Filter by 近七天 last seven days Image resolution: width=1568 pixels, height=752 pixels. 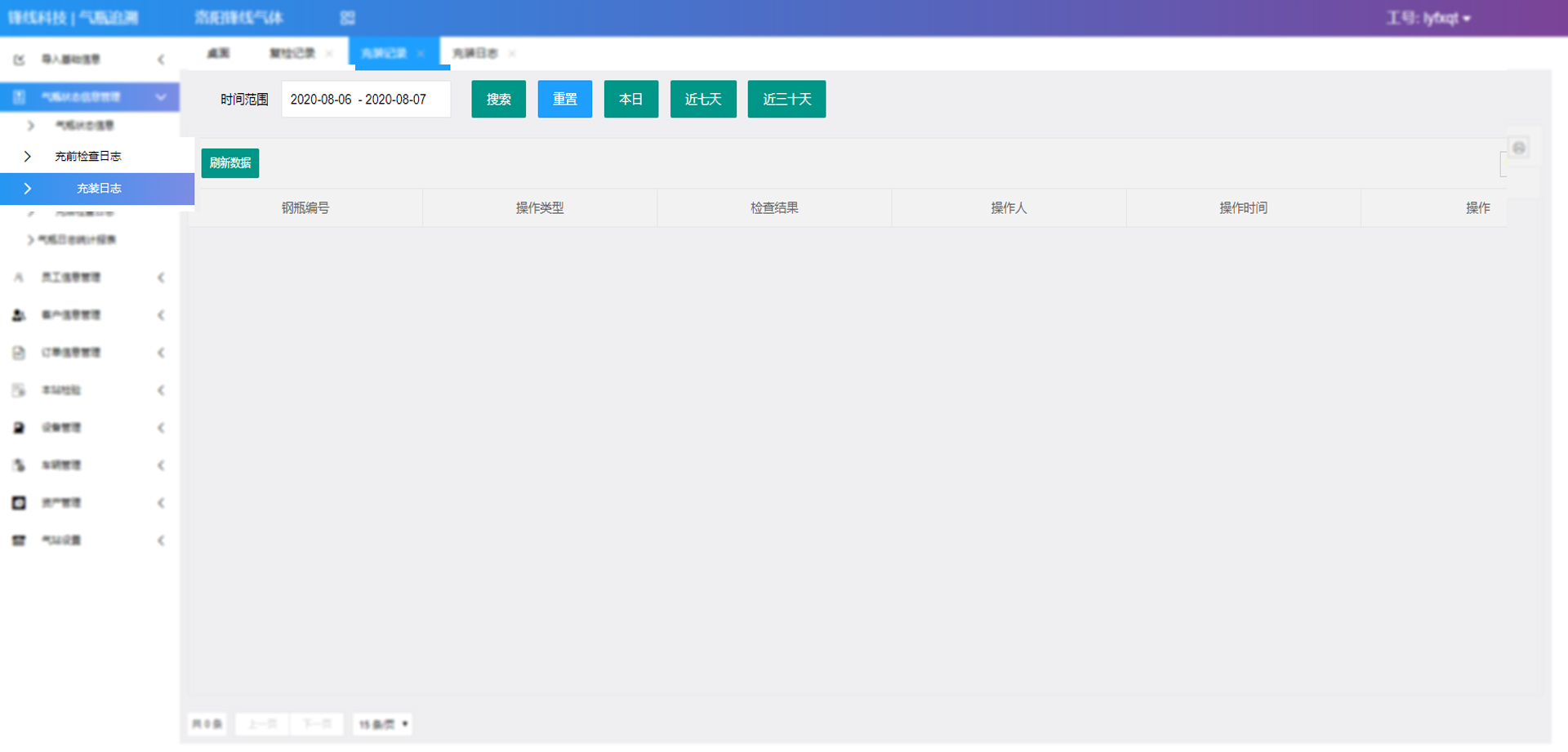tap(702, 99)
